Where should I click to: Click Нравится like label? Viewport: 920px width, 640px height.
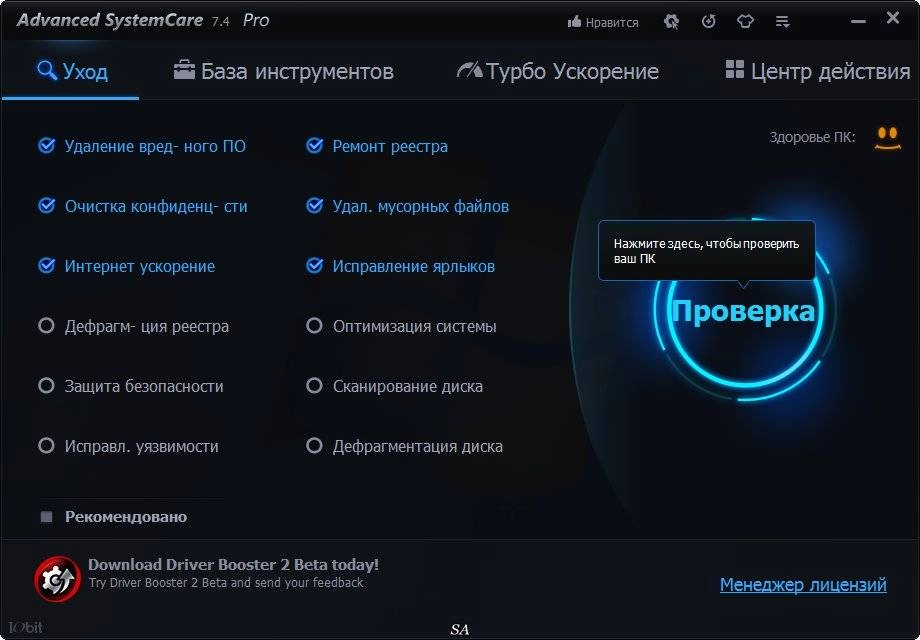[x=612, y=23]
